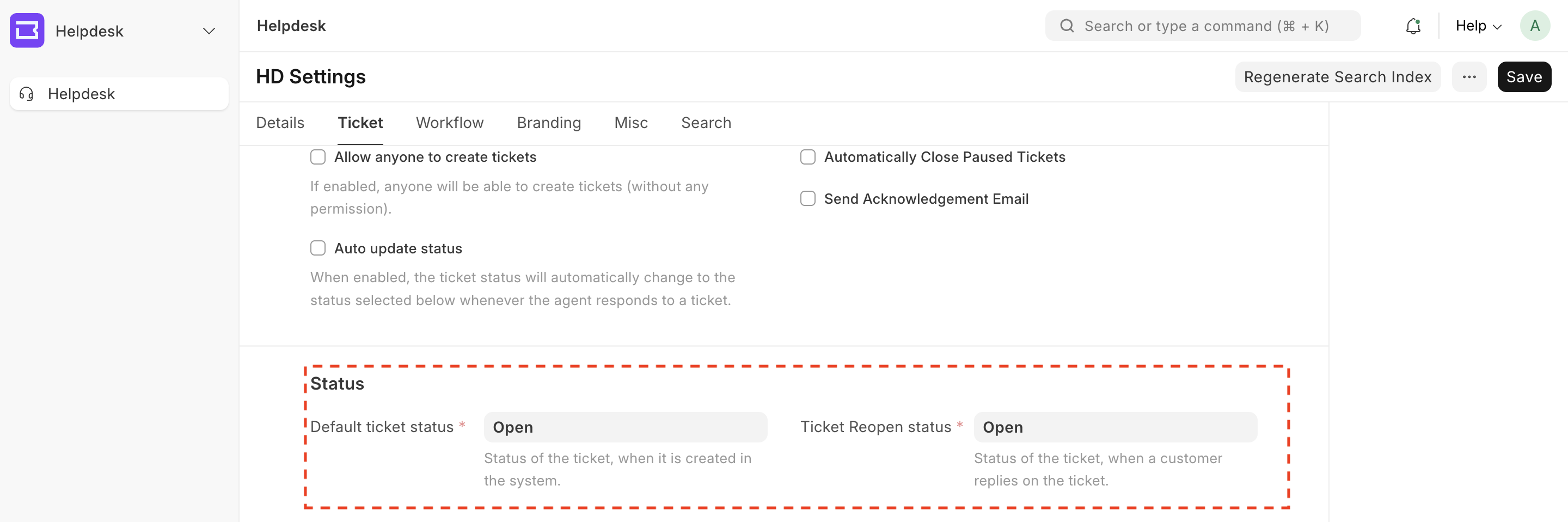Image resolution: width=1568 pixels, height=522 pixels.
Task: Click the purple Helpdesk app logo
Action: pyautogui.click(x=27, y=31)
